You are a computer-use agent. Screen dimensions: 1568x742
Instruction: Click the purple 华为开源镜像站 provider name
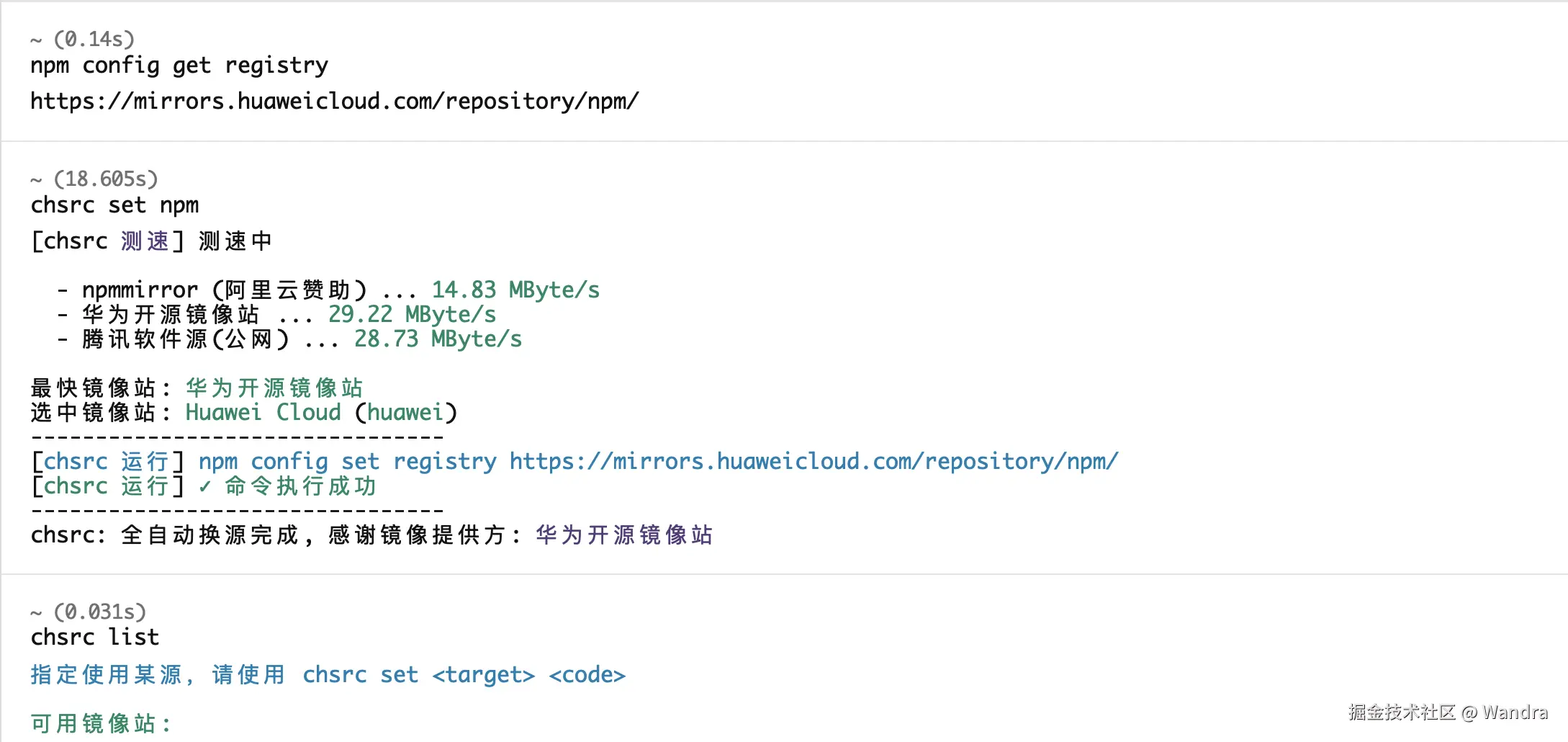tap(624, 535)
